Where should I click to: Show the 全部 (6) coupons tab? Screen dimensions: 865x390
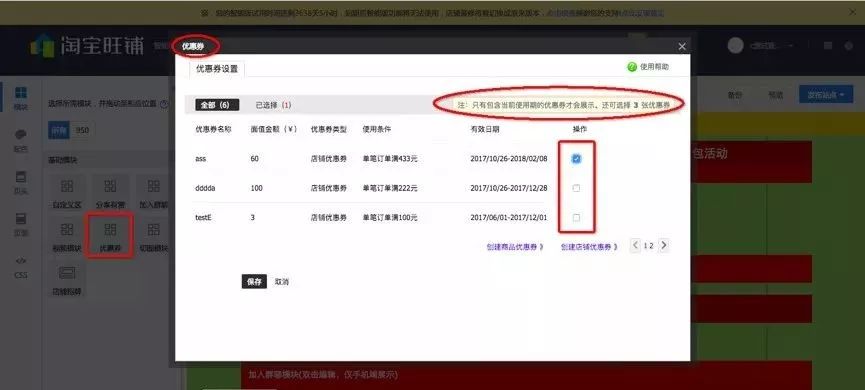(217, 105)
